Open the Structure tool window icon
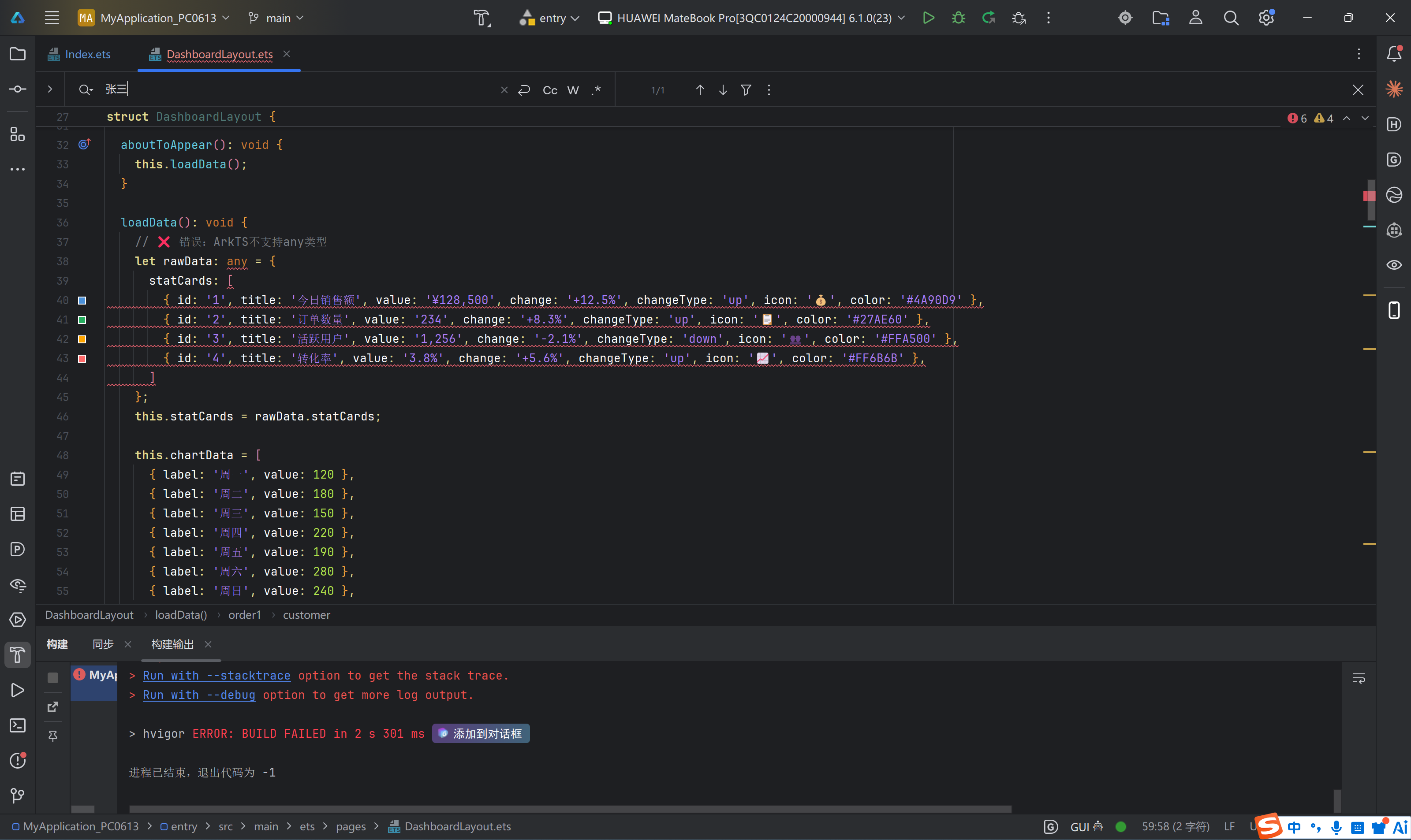 18,134
